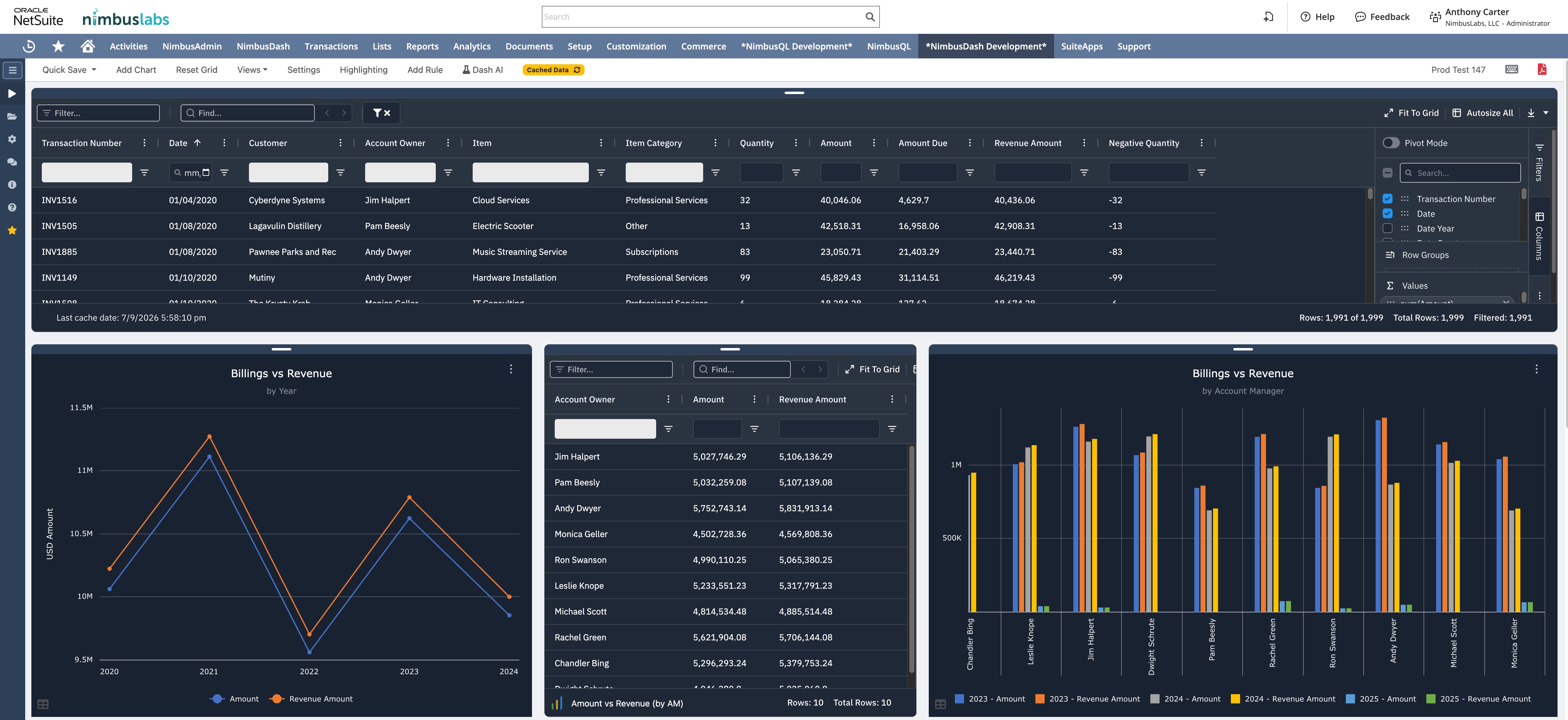Open the SuiteApps menu
Viewport: 1568px width, 720px height.
[1081, 46]
